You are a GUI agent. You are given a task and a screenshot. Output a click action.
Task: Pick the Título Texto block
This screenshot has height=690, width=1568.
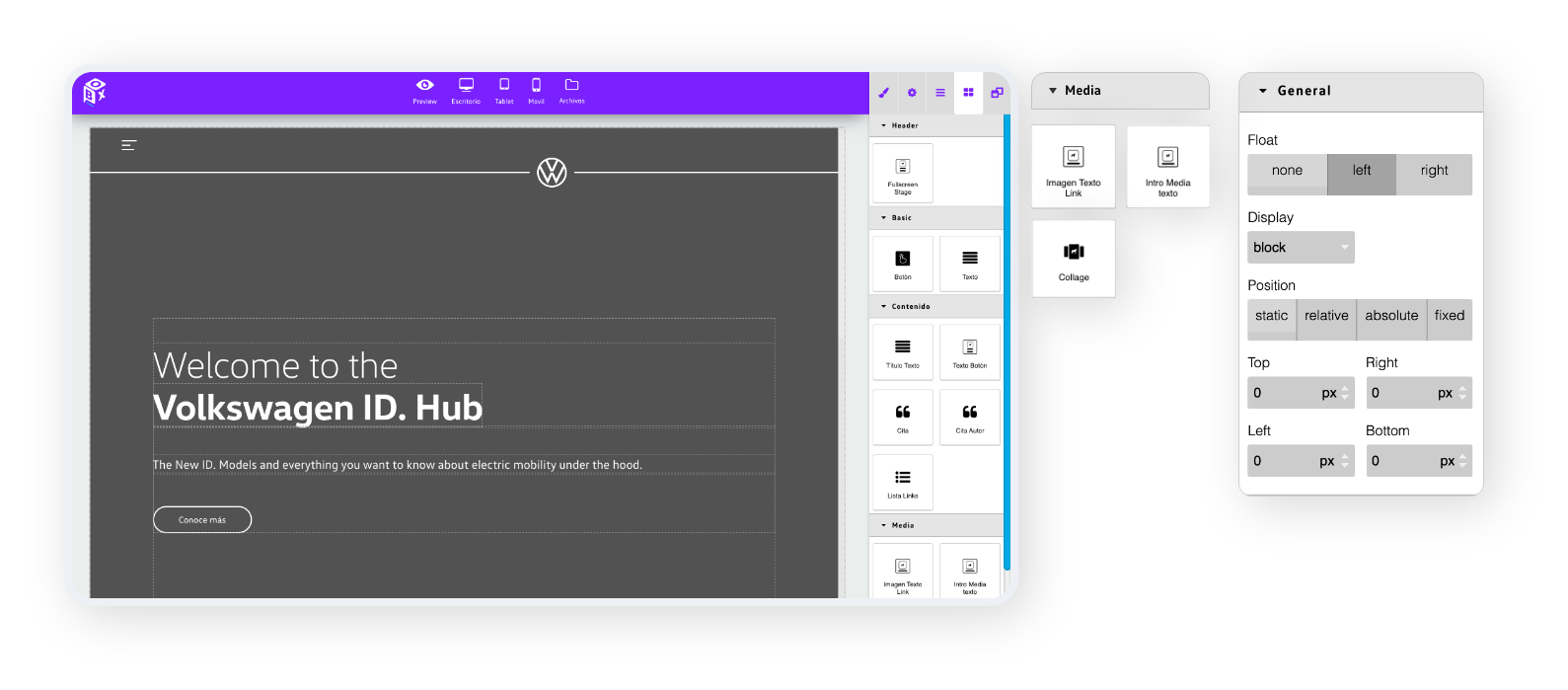(903, 352)
